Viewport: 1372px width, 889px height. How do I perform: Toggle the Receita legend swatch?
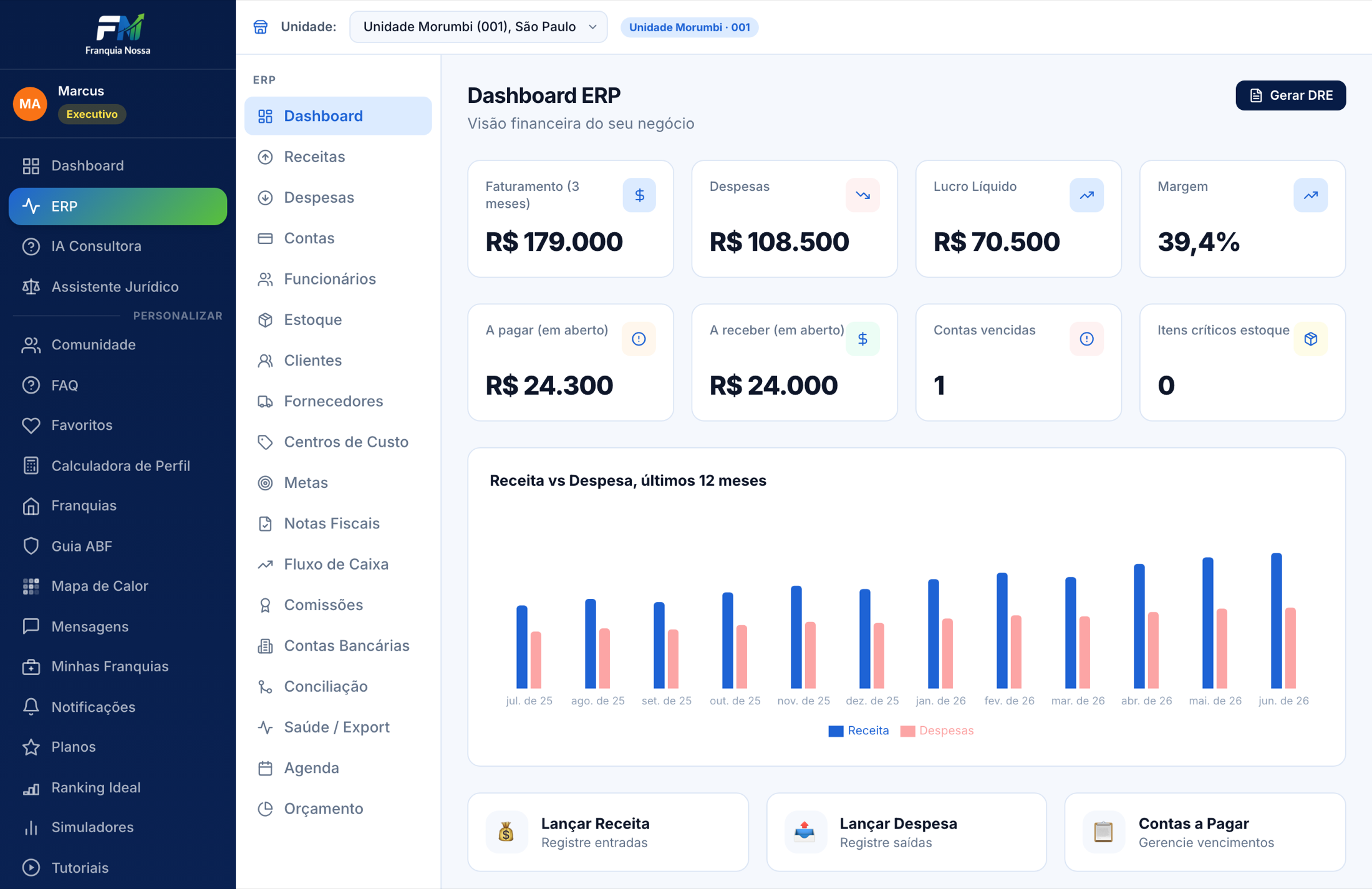[x=836, y=731]
